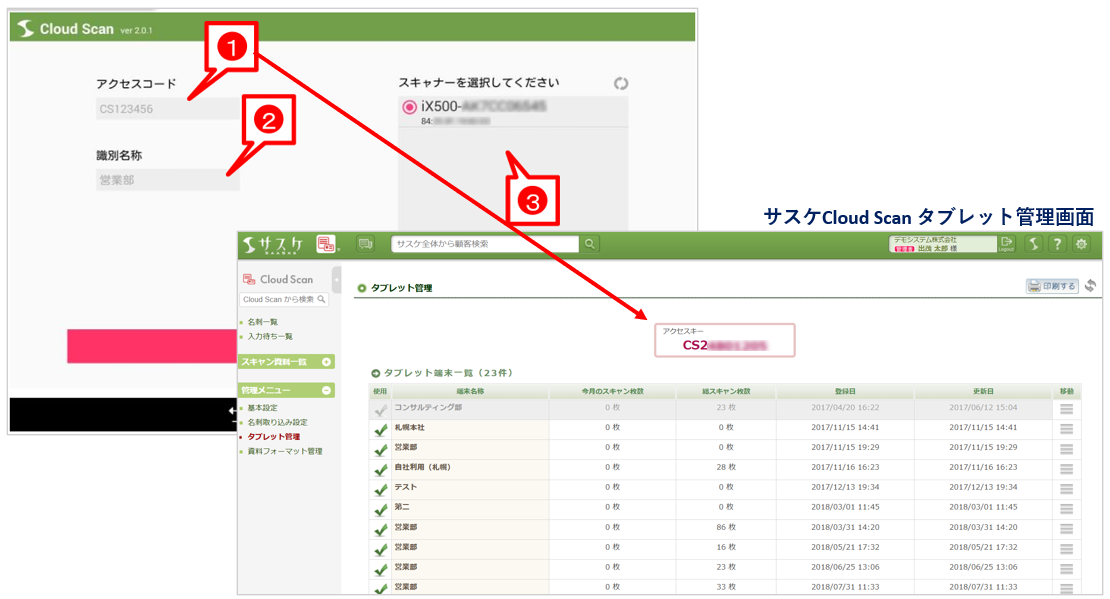Click the Logout icon
This screenshot has width=1110, height=599.
pyautogui.click(x=1007, y=244)
